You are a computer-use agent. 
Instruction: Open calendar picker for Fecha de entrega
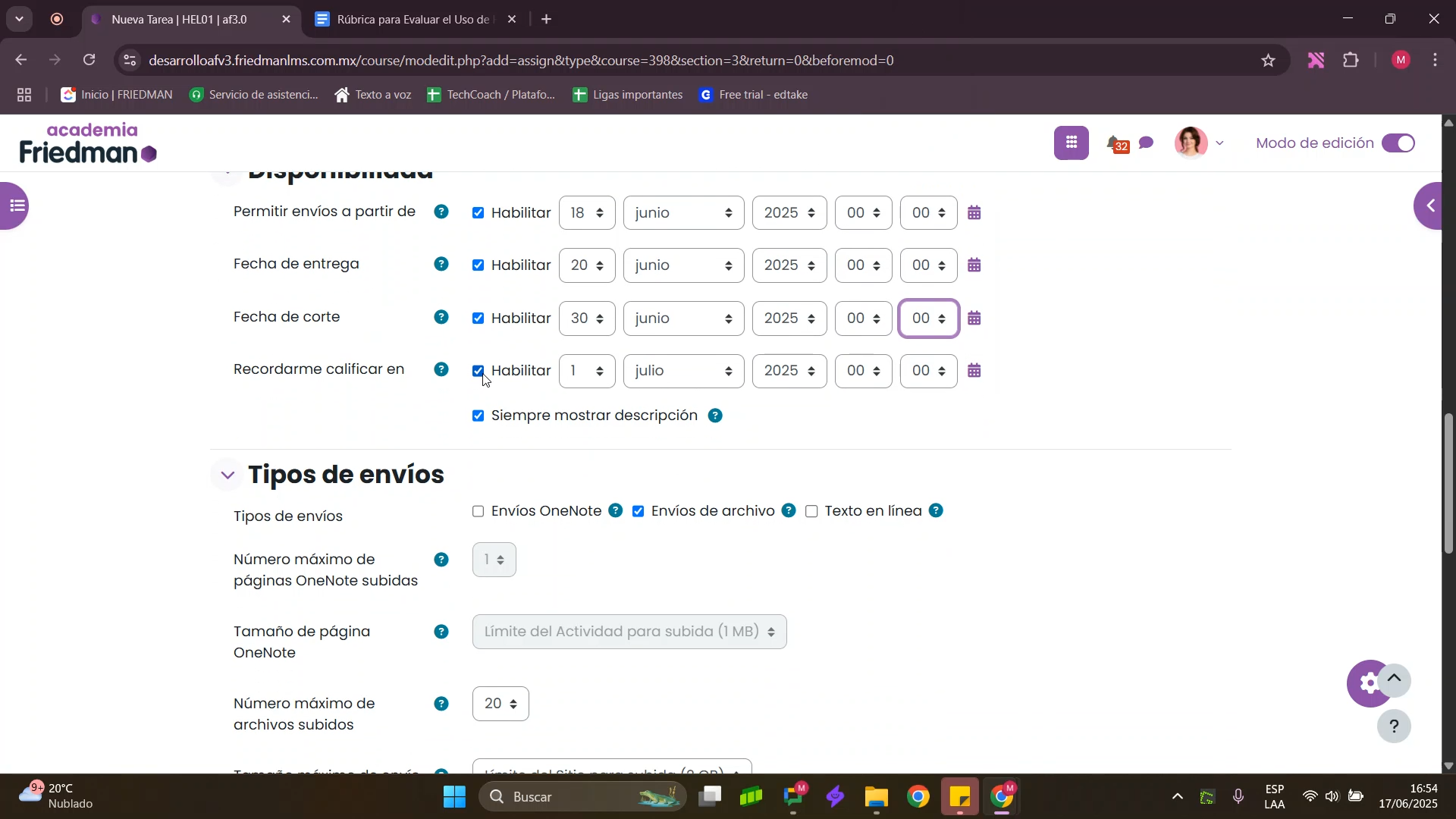pyautogui.click(x=974, y=265)
